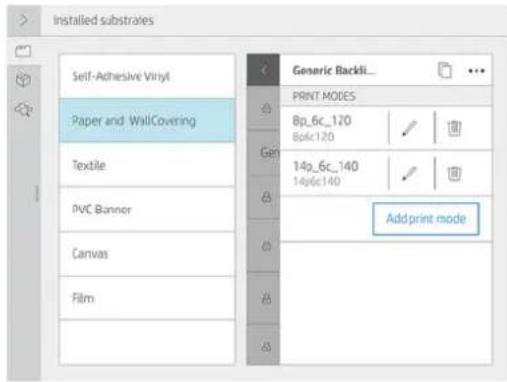
Task: Click the back chevron beside Generic Backlit
Action: [x=264, y=70]
